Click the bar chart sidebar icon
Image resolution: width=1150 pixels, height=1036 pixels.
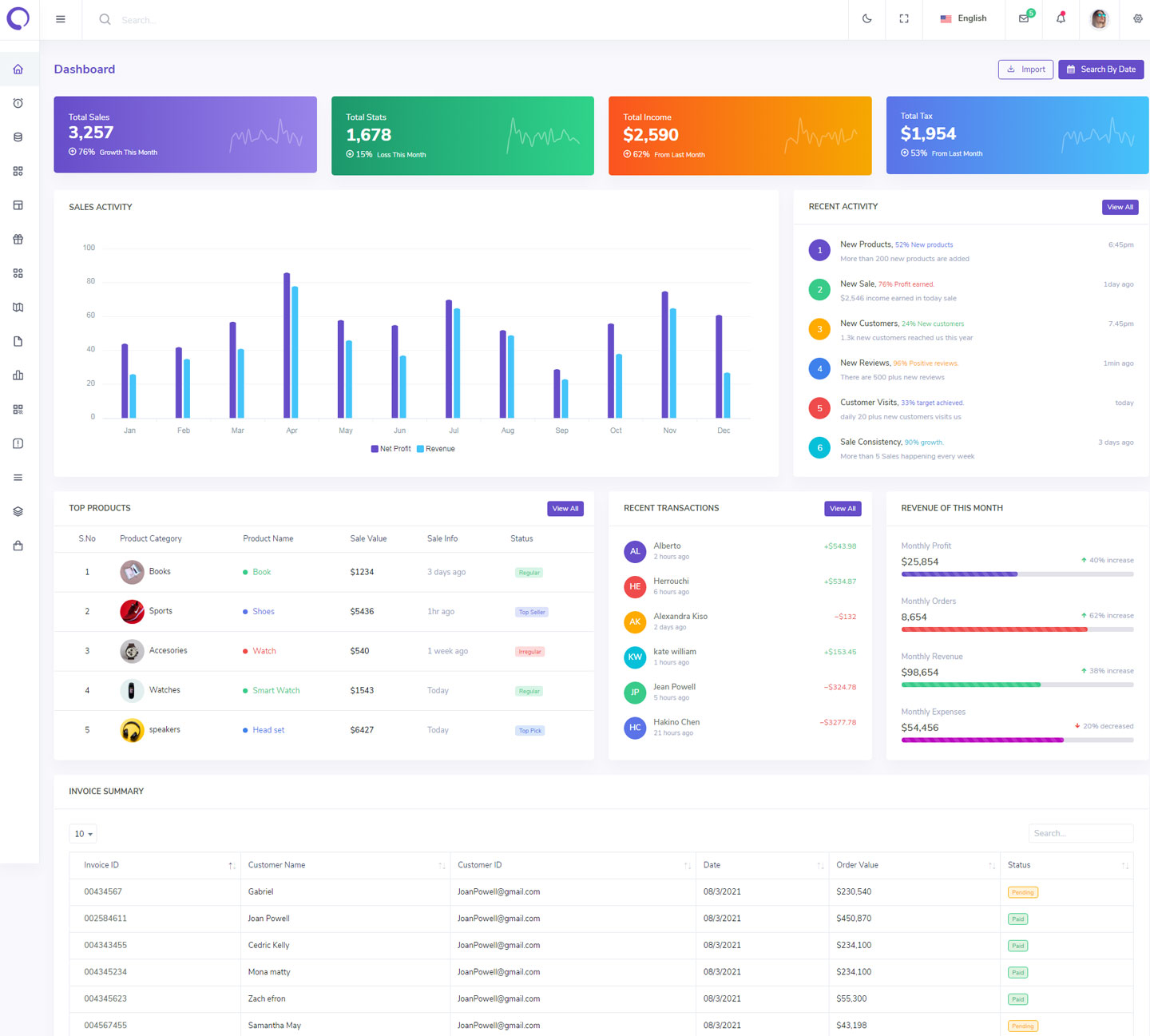18,375
